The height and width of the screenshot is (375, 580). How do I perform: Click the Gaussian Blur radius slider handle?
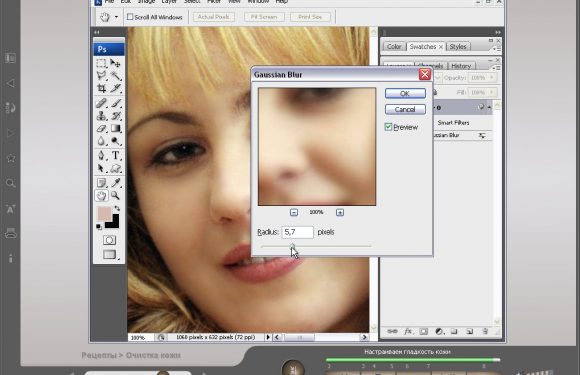click(x=292, y=246)
